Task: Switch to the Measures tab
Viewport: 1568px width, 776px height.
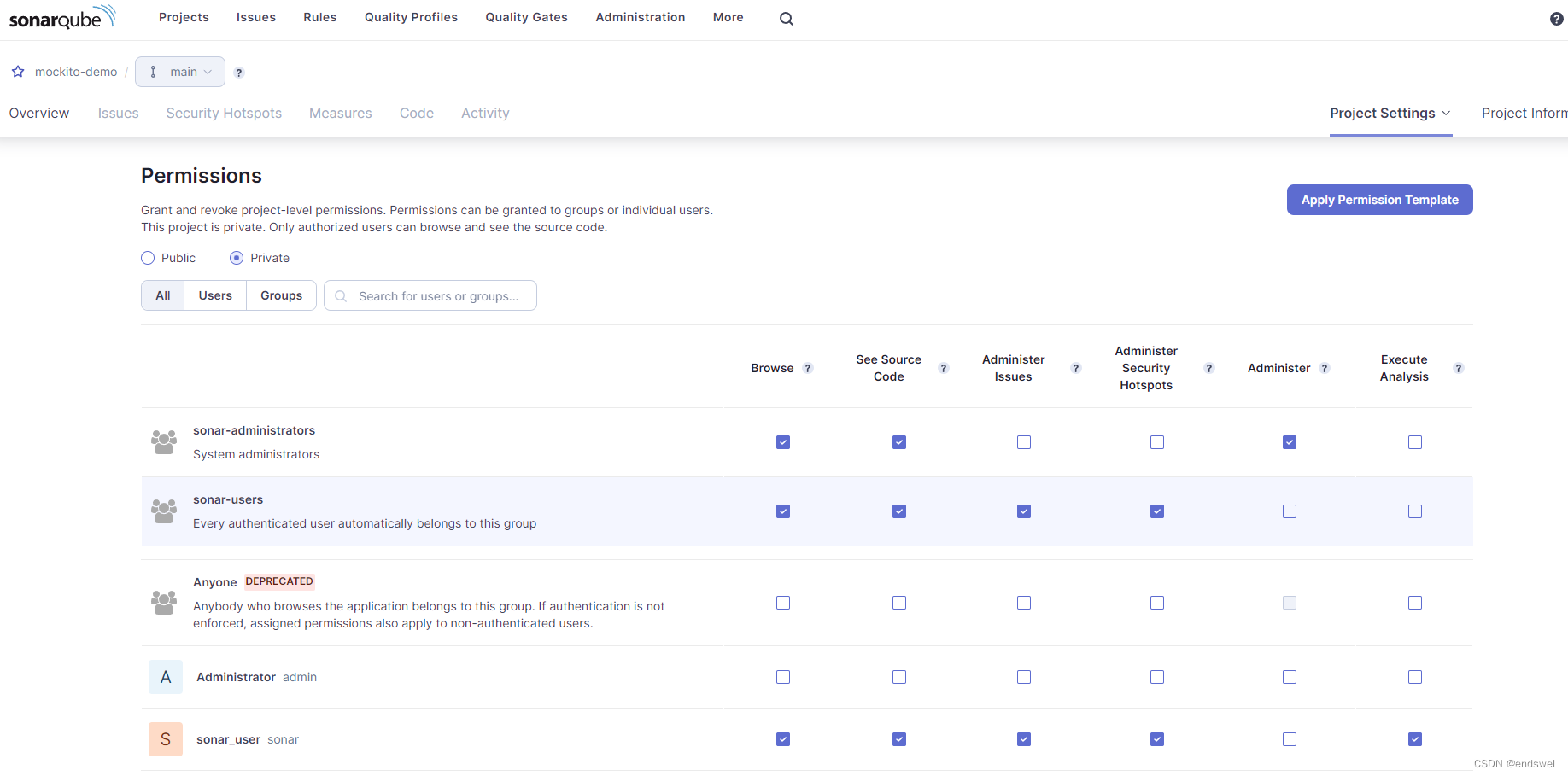Action: tap(341, 113)
